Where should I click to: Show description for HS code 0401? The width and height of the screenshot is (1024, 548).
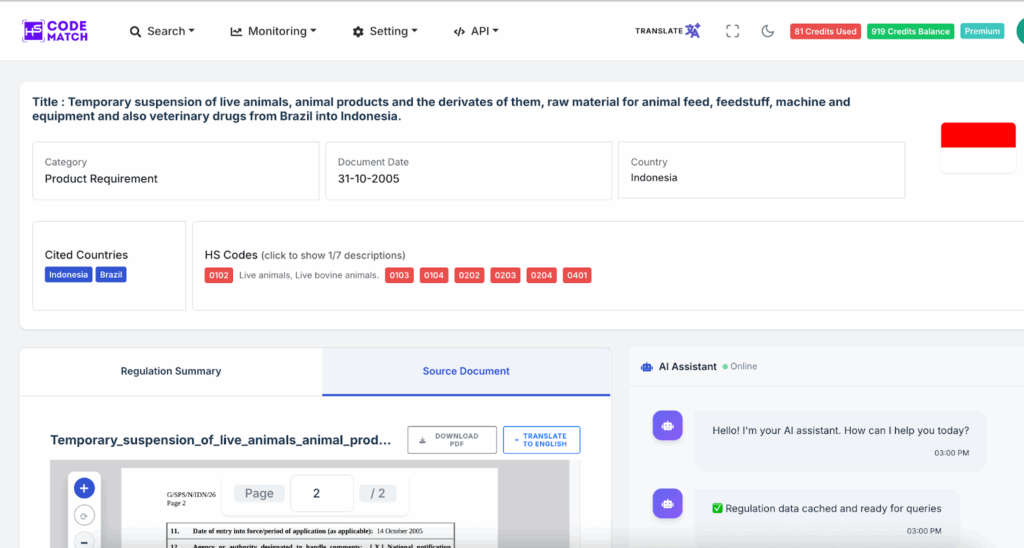pyautogui.click(x=577, y=275)
